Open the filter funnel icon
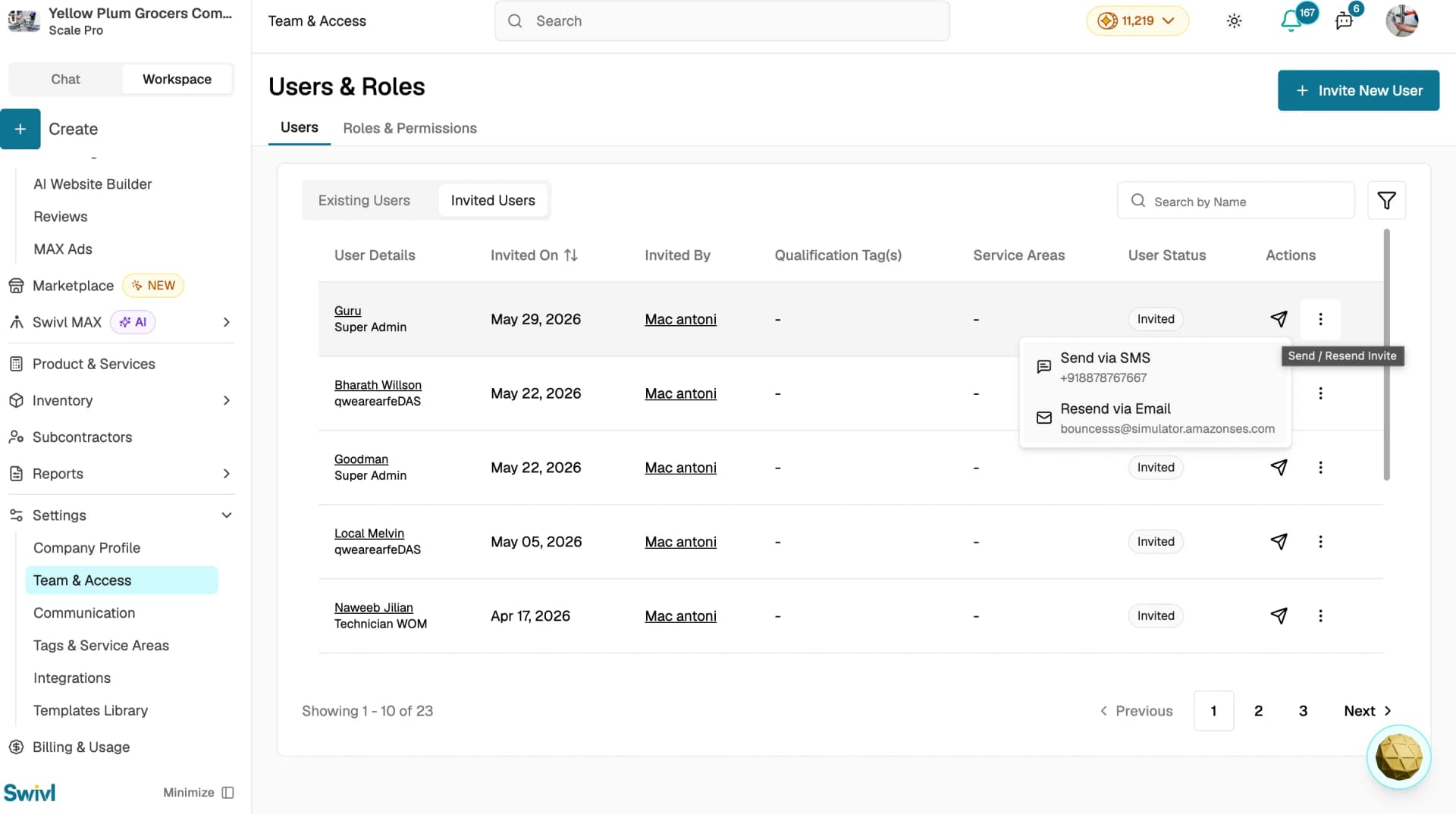The image size is (1456, 814). pyautogui.click(x=1386, y=200)
